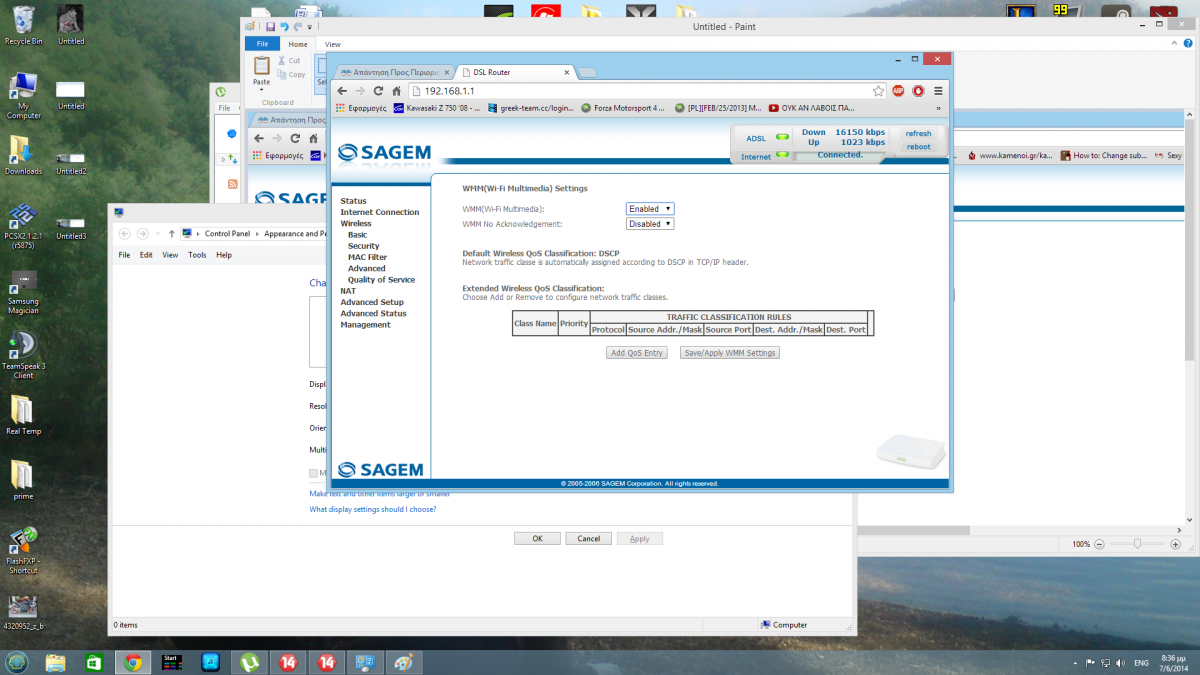Open PCSX2 desktop icon
The width and height of the screenshot is (1200, 675).
click(23, 224)
